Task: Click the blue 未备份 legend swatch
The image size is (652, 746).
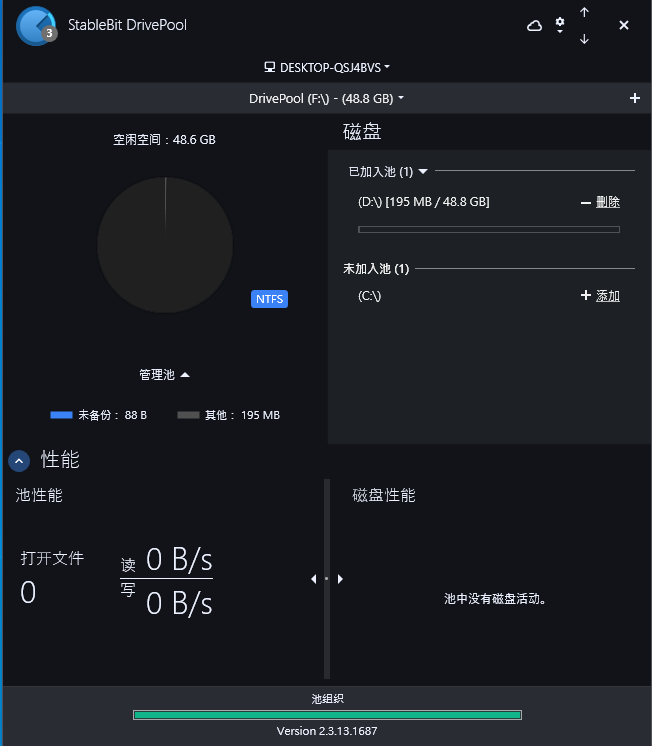Action: pyautogui.click(x=61, y=415)
